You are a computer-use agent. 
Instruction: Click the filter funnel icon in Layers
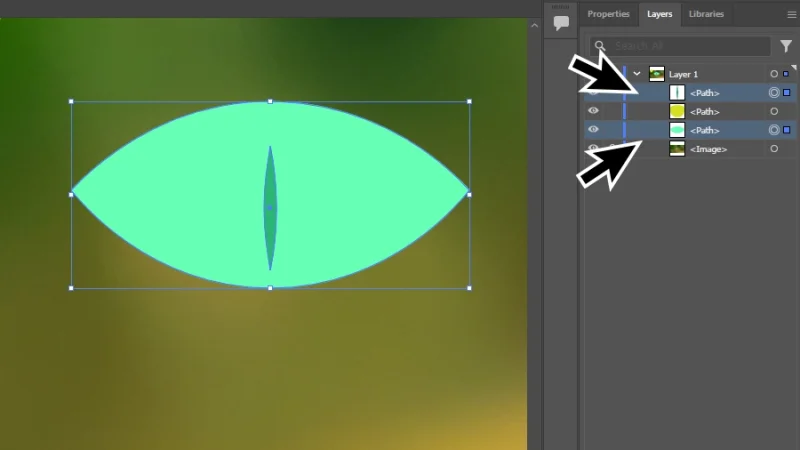(x=786, y=46)
